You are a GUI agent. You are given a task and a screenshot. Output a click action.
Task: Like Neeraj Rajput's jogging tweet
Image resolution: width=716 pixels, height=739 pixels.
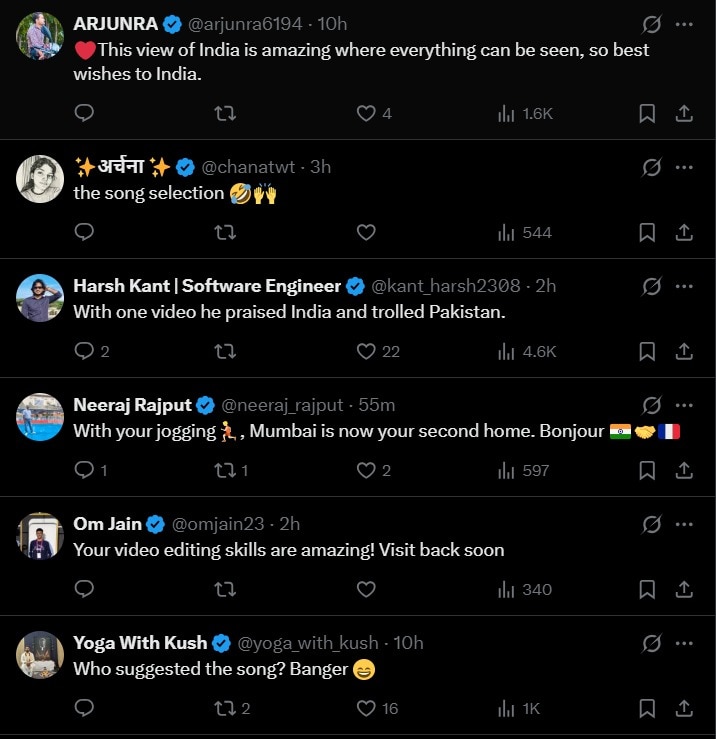(x=366, y=470)
